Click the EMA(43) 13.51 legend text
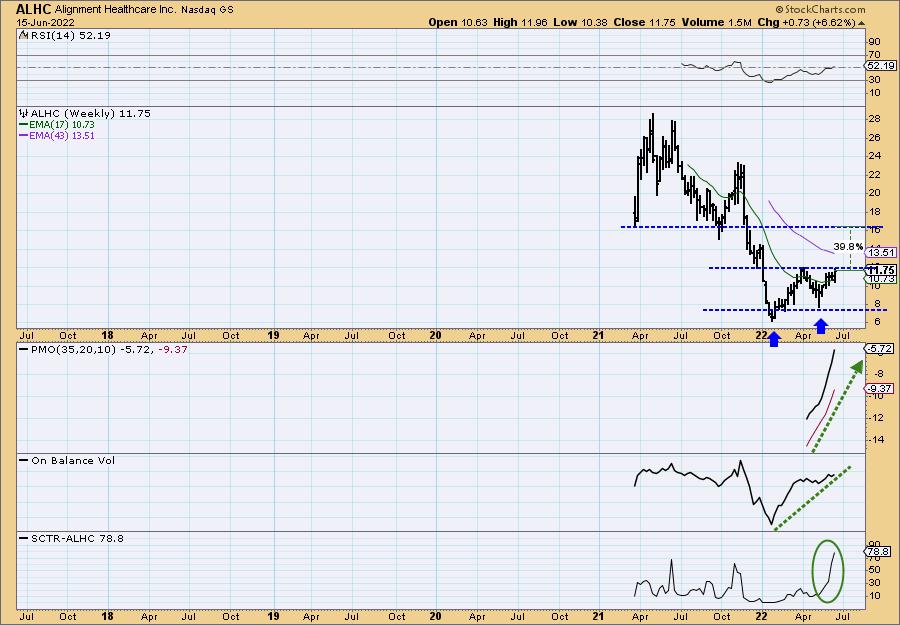 coord(63,136)
